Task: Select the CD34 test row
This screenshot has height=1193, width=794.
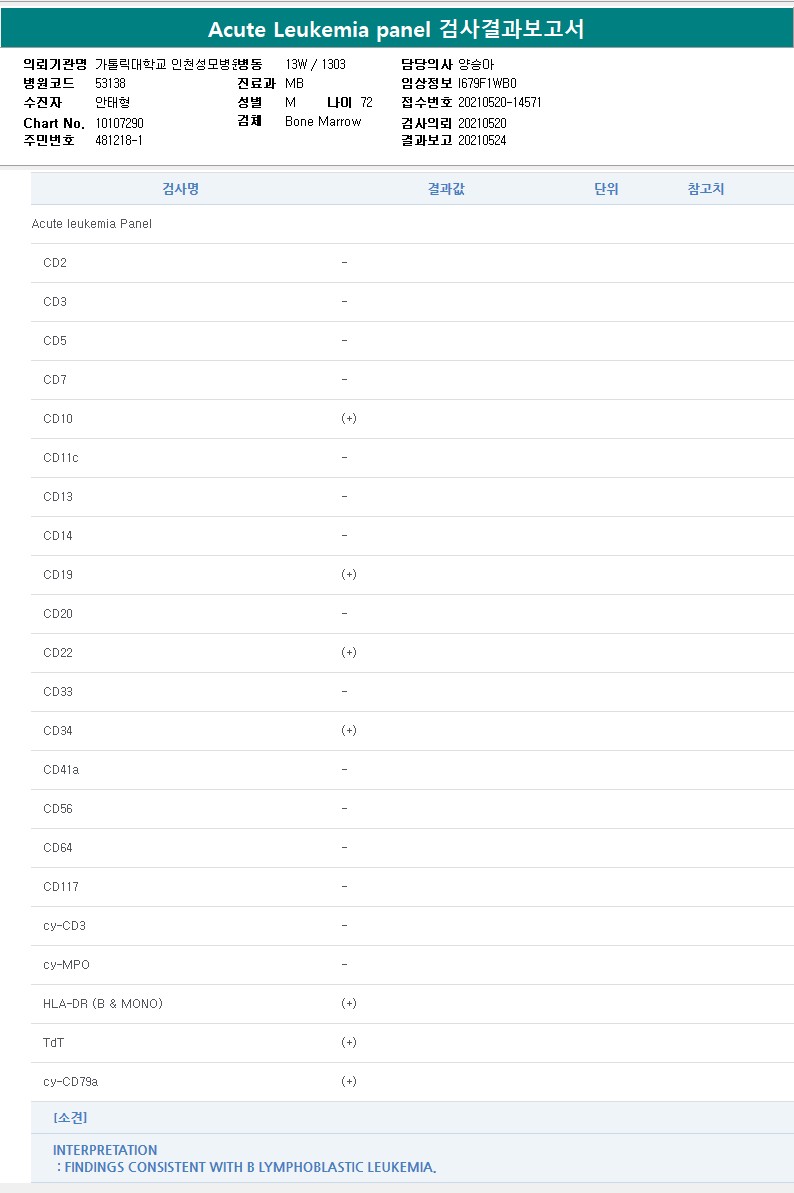Action: (x=58, y=731)
